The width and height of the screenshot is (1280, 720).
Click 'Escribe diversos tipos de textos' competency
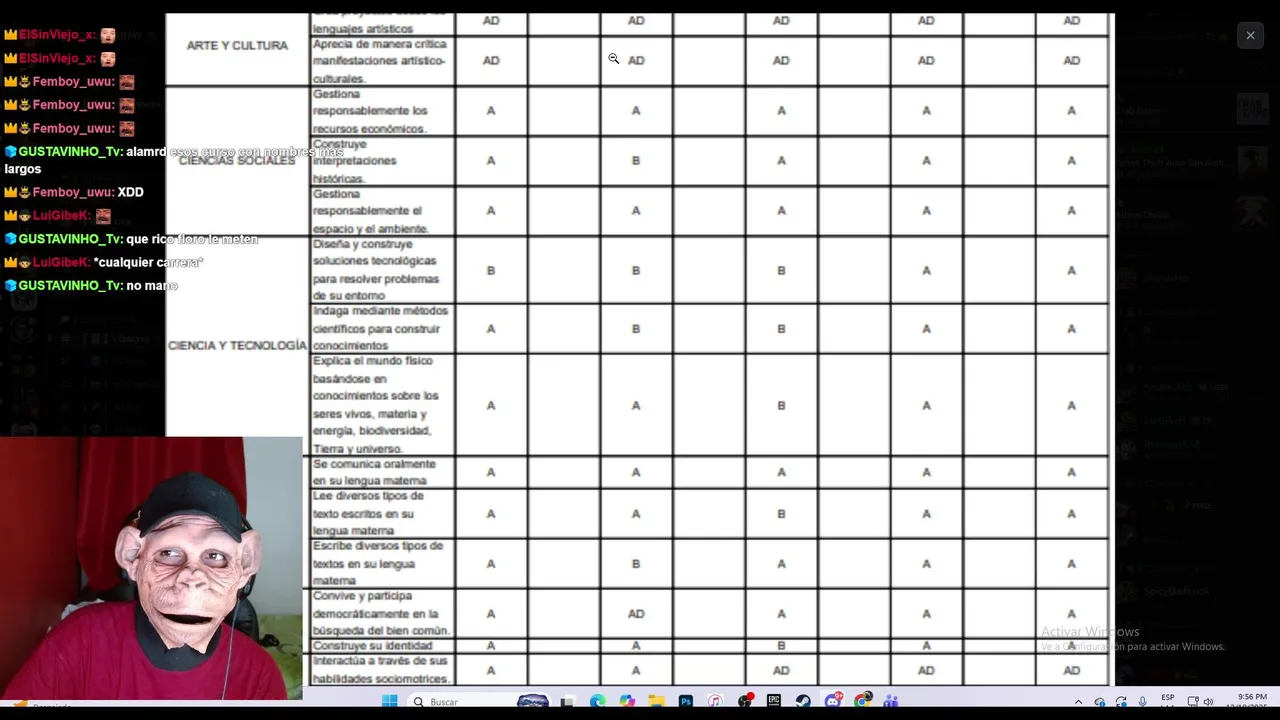(x=378, y=563)
